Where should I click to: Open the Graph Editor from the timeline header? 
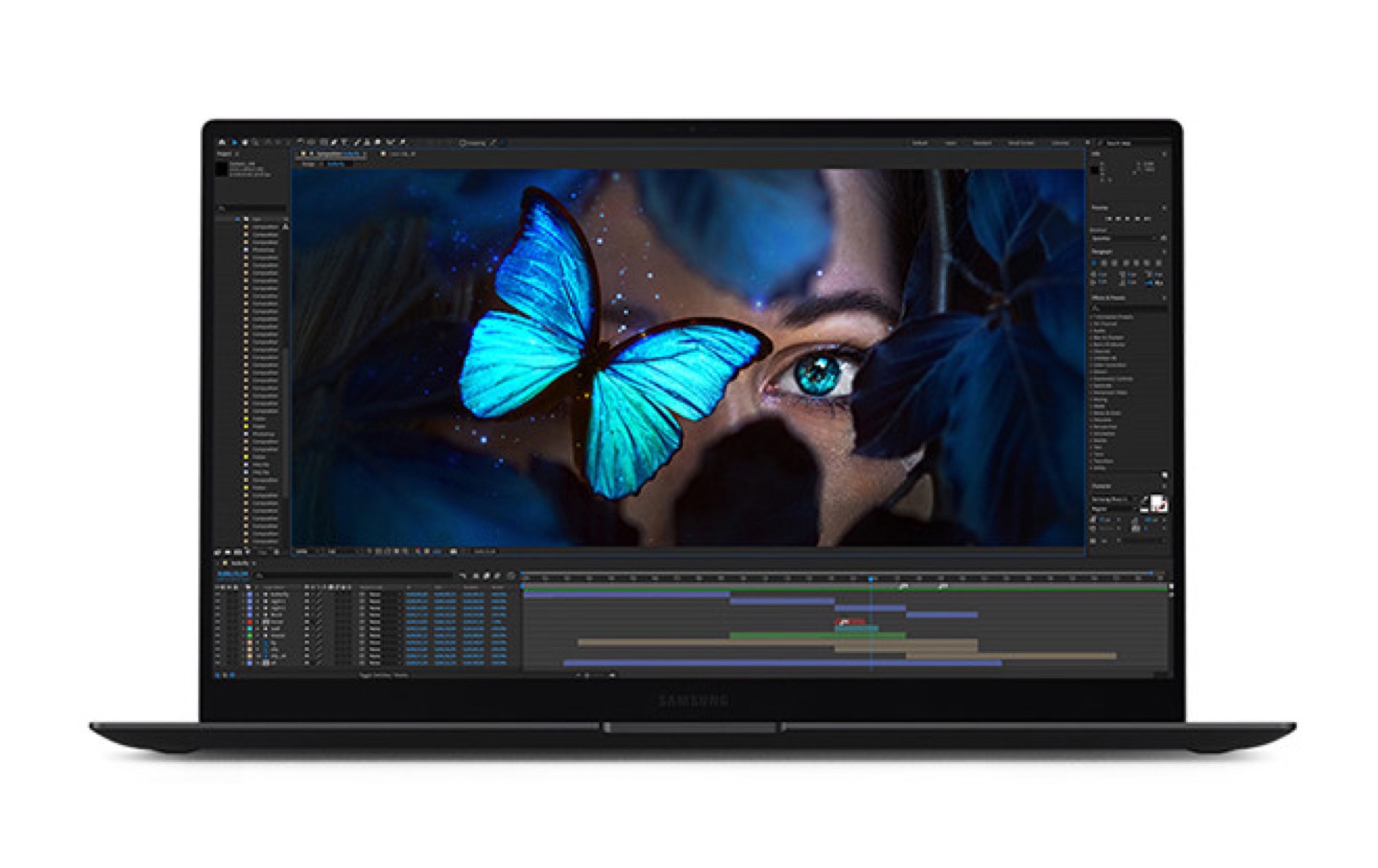511,576
